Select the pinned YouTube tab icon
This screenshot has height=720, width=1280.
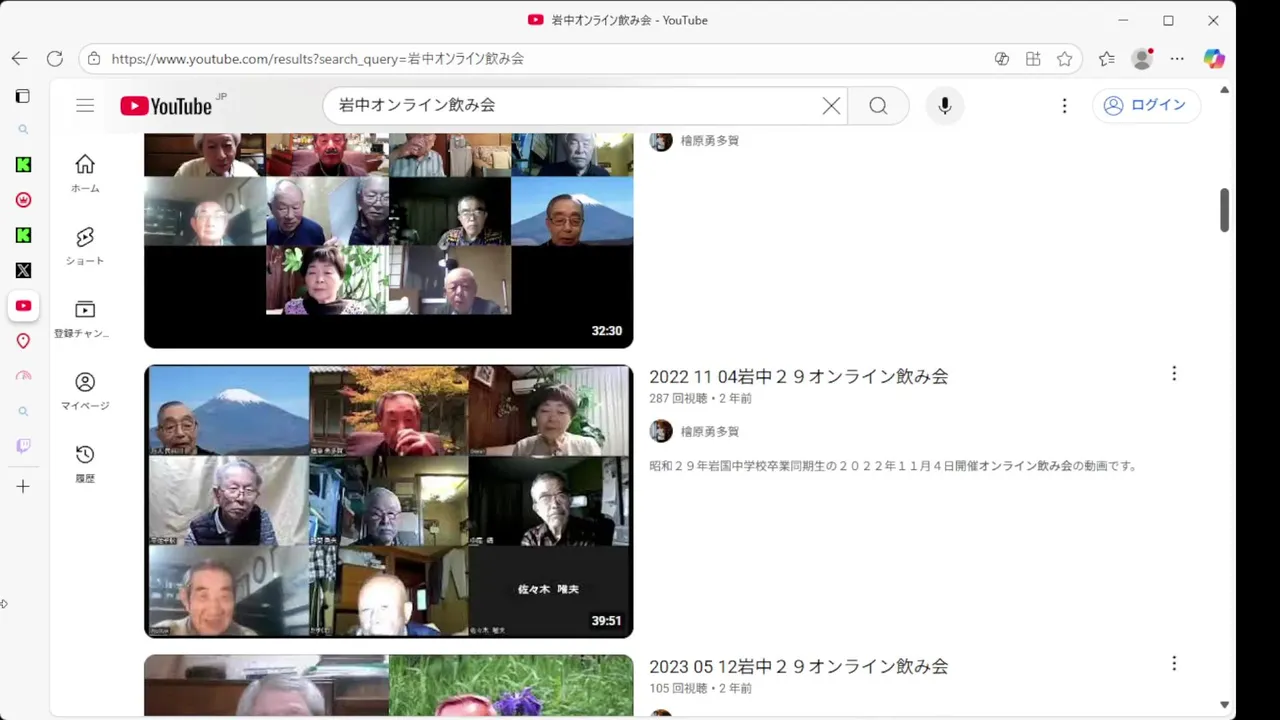[x=23, y=306]
